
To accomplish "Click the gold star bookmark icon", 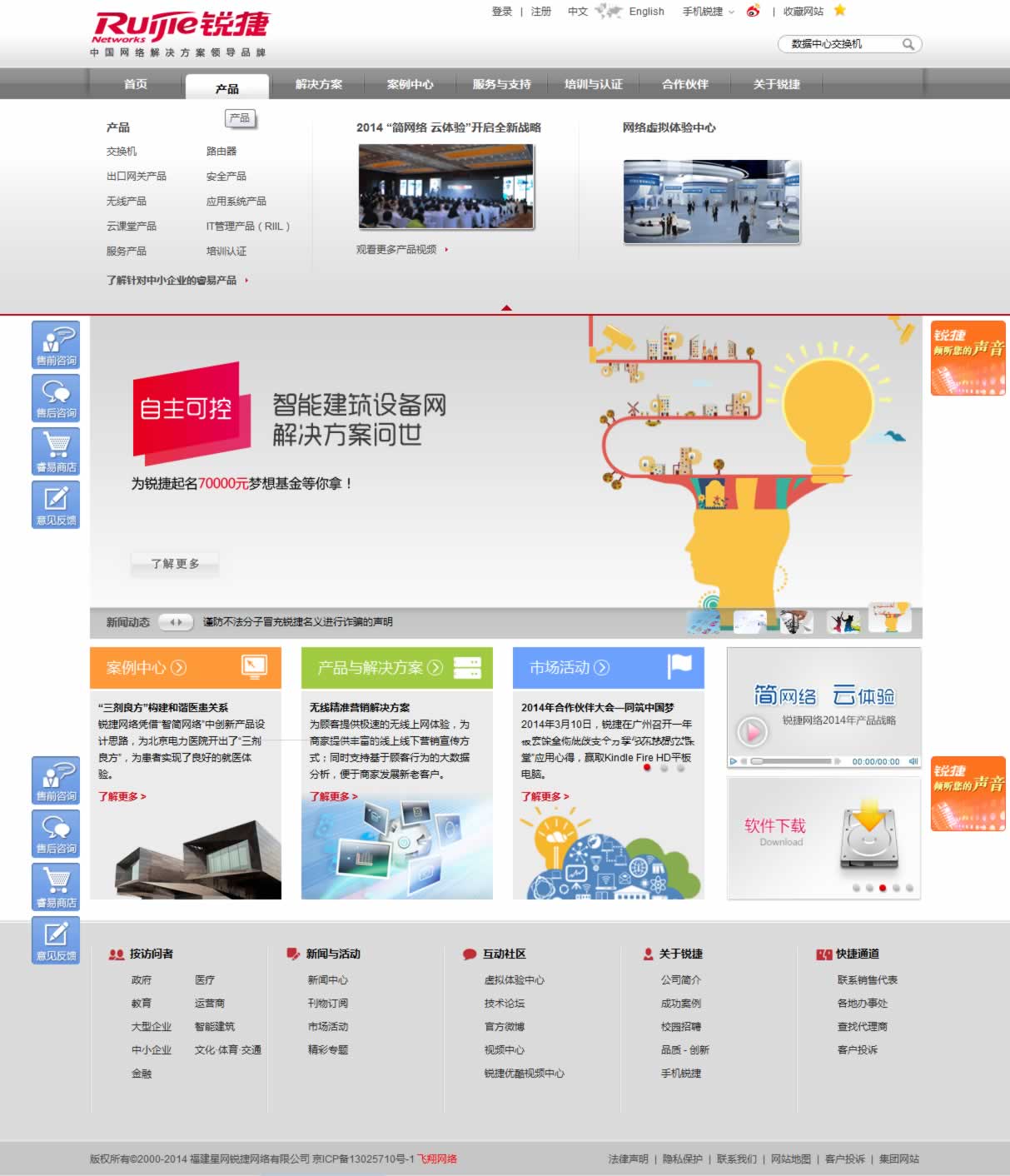I will tap(839, 10).
